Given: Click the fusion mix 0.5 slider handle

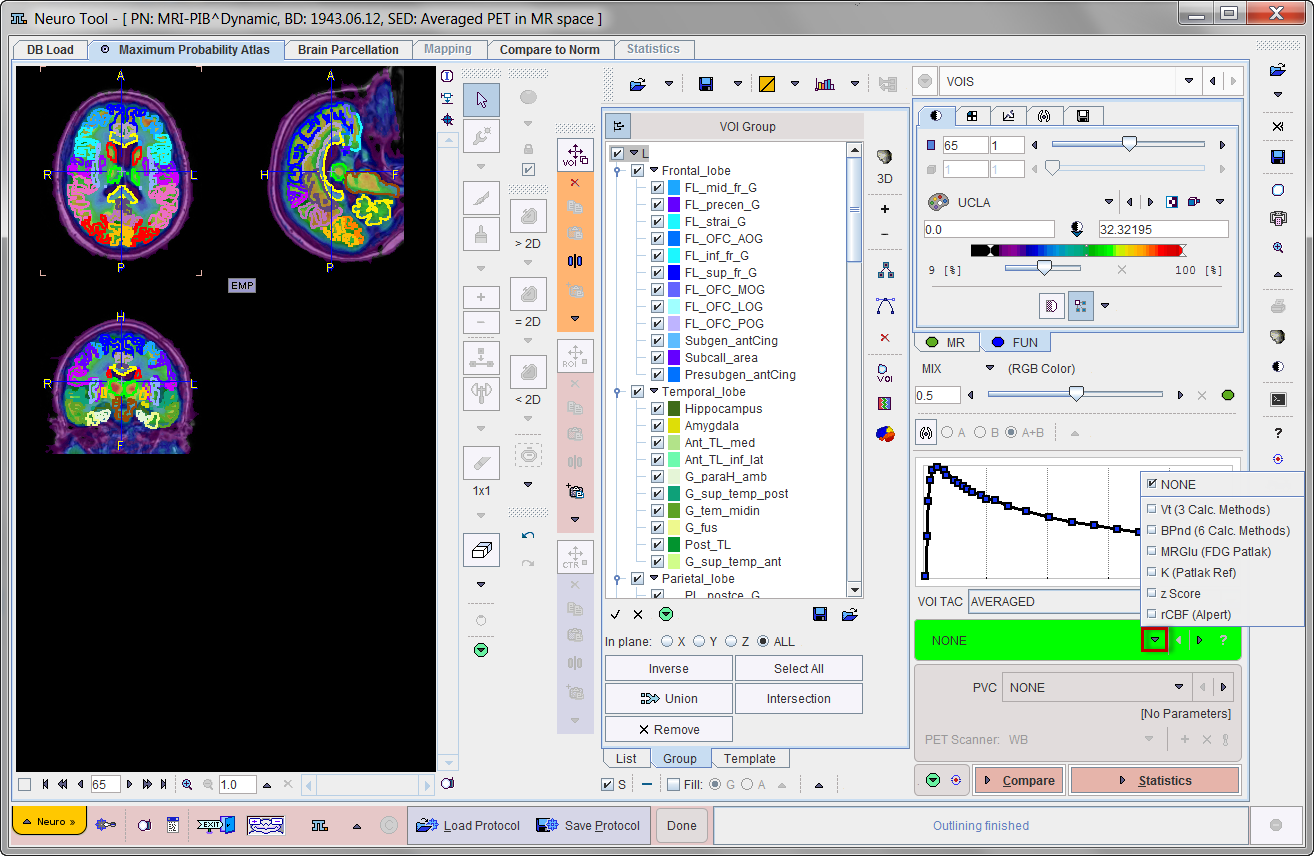Looking at the screenshot, I should [x=1076, y=395].
